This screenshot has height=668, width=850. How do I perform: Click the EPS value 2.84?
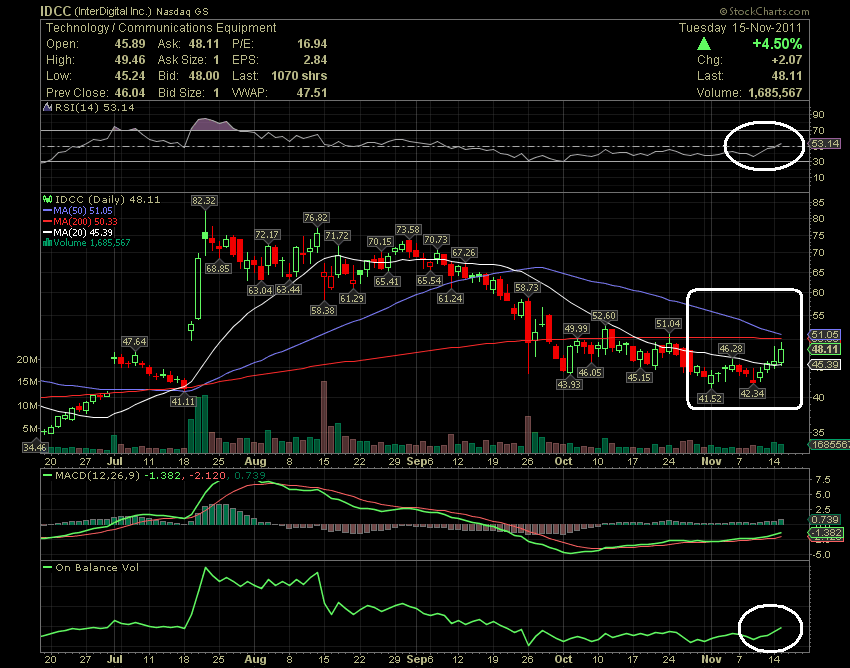click(x=315, y=60)
